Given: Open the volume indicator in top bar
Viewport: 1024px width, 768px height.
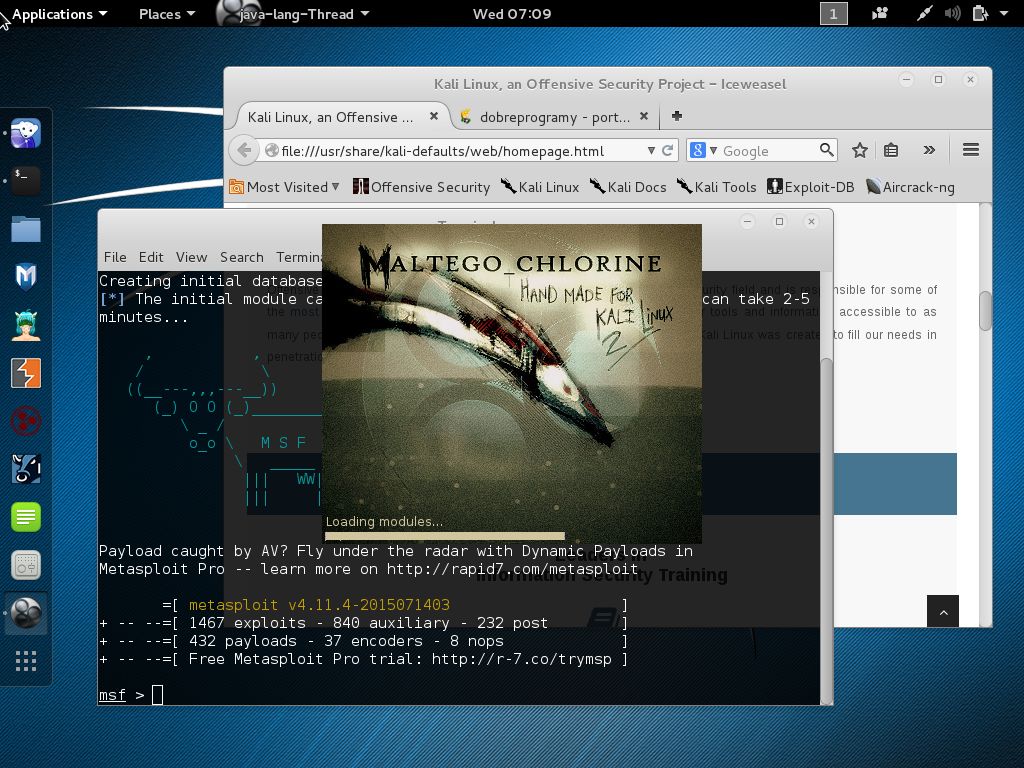Looking at the screenshot, I should tap(952, 13).
